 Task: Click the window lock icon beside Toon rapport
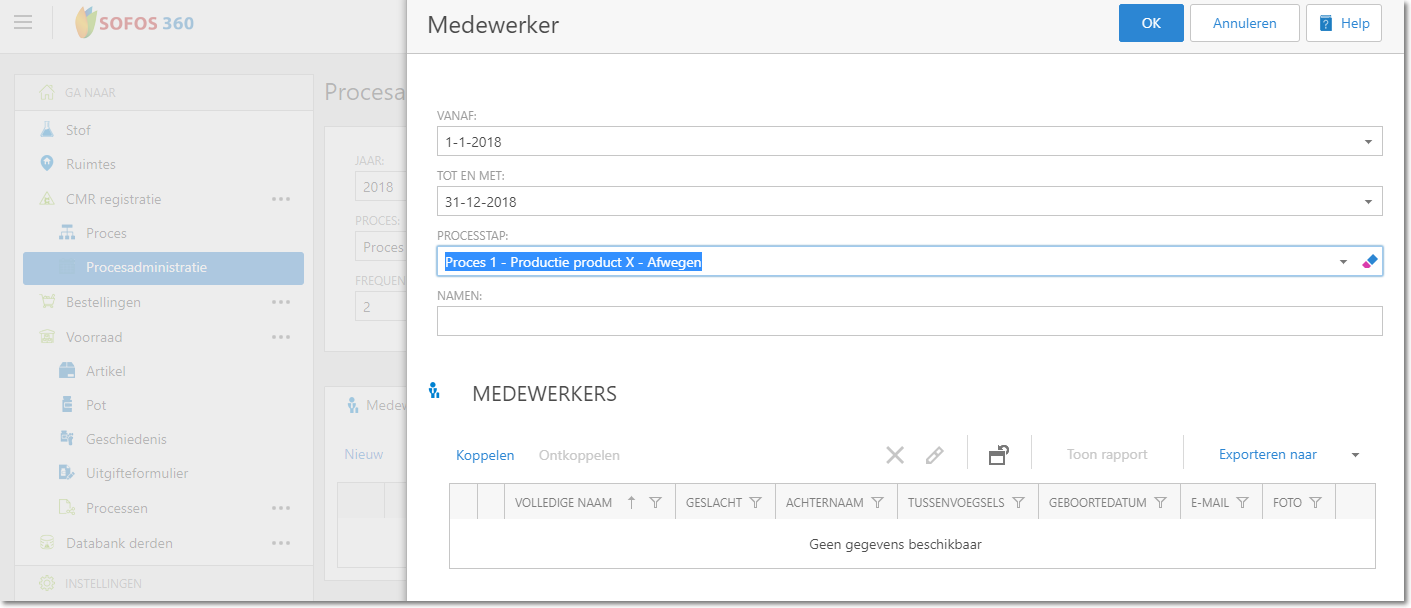click(x=998, y=455)
